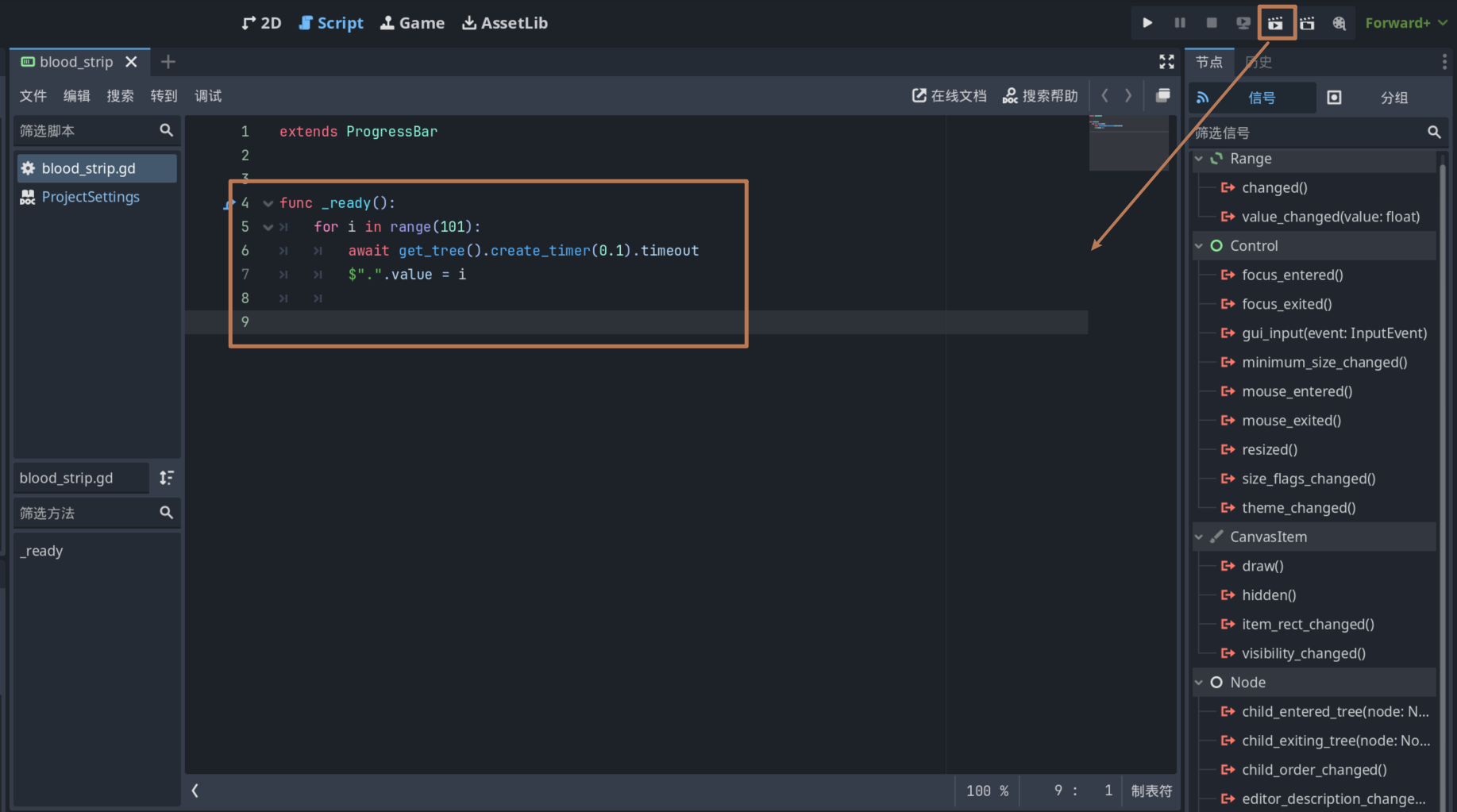Select the child_order_changed() signal
The height and width of the screenshot is (812, 1457).
click(x=1315, y=770)
